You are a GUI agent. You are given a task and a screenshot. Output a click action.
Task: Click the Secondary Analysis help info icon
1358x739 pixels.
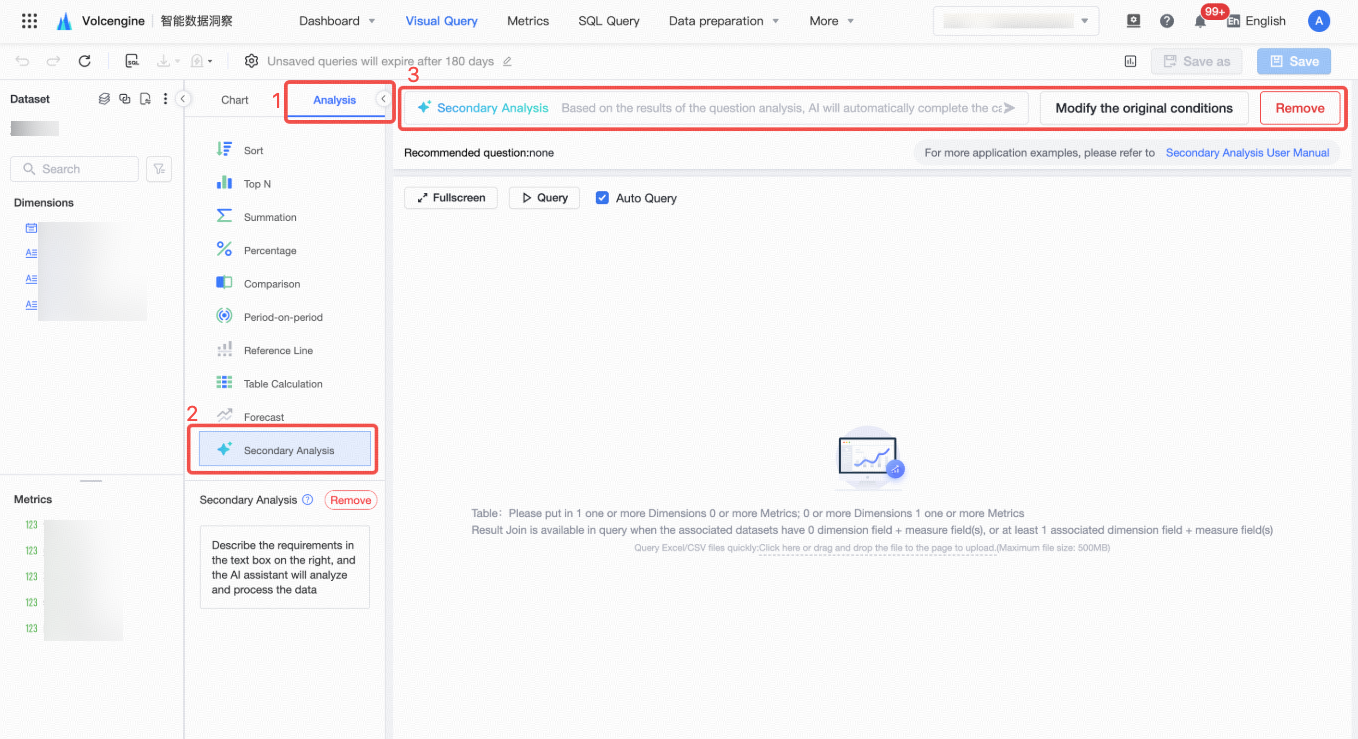308,500
